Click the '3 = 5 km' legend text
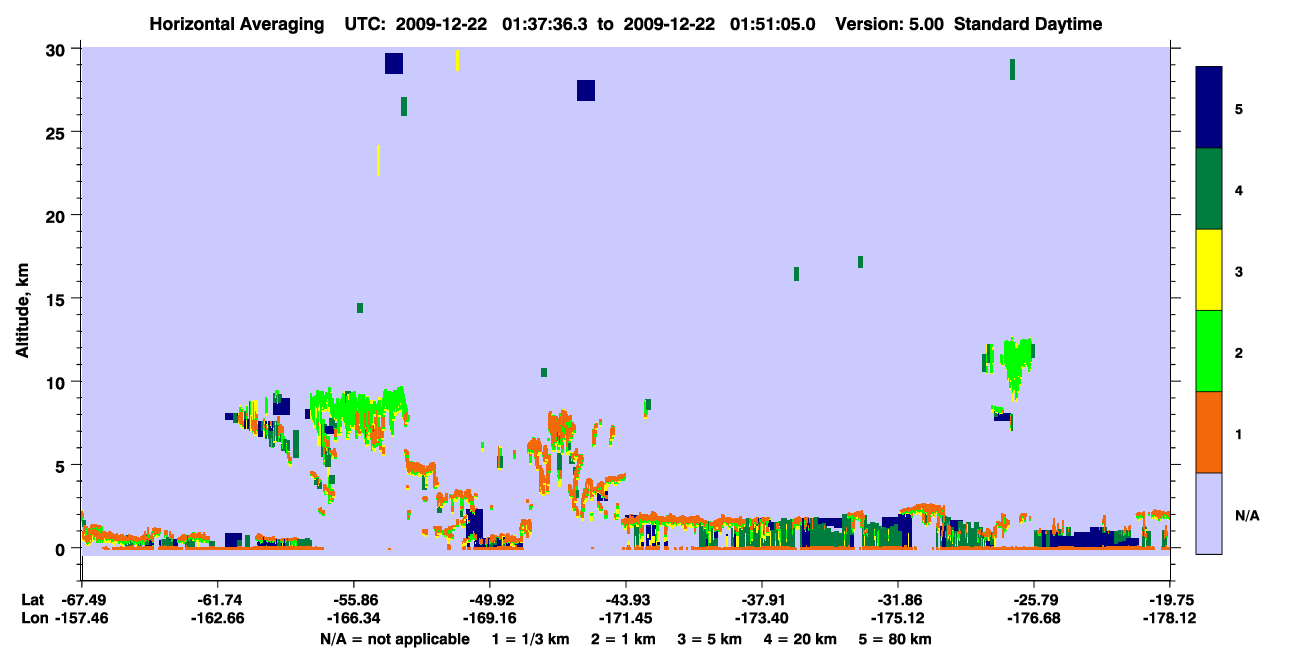The image size is (1300, 667). pos(710,639)
